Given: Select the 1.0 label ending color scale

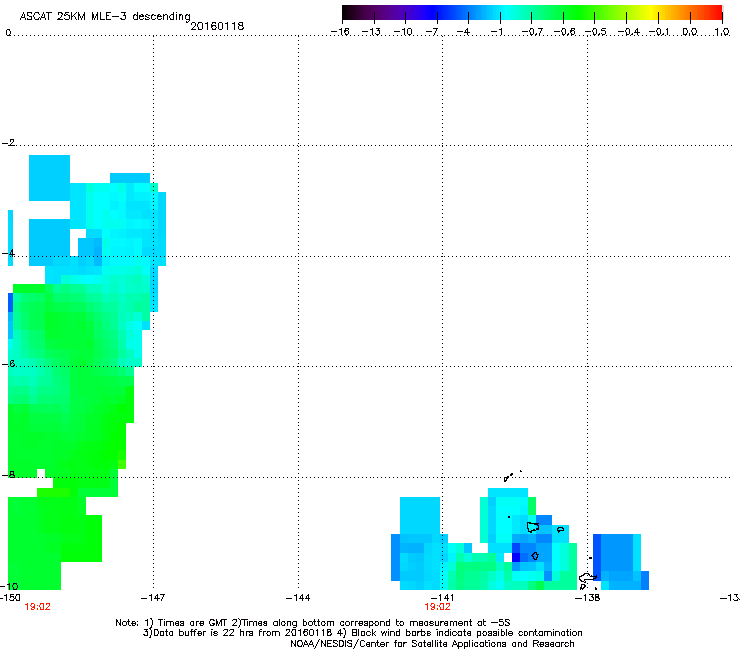Looking at the screenshot, I should (x=722, y=32).
